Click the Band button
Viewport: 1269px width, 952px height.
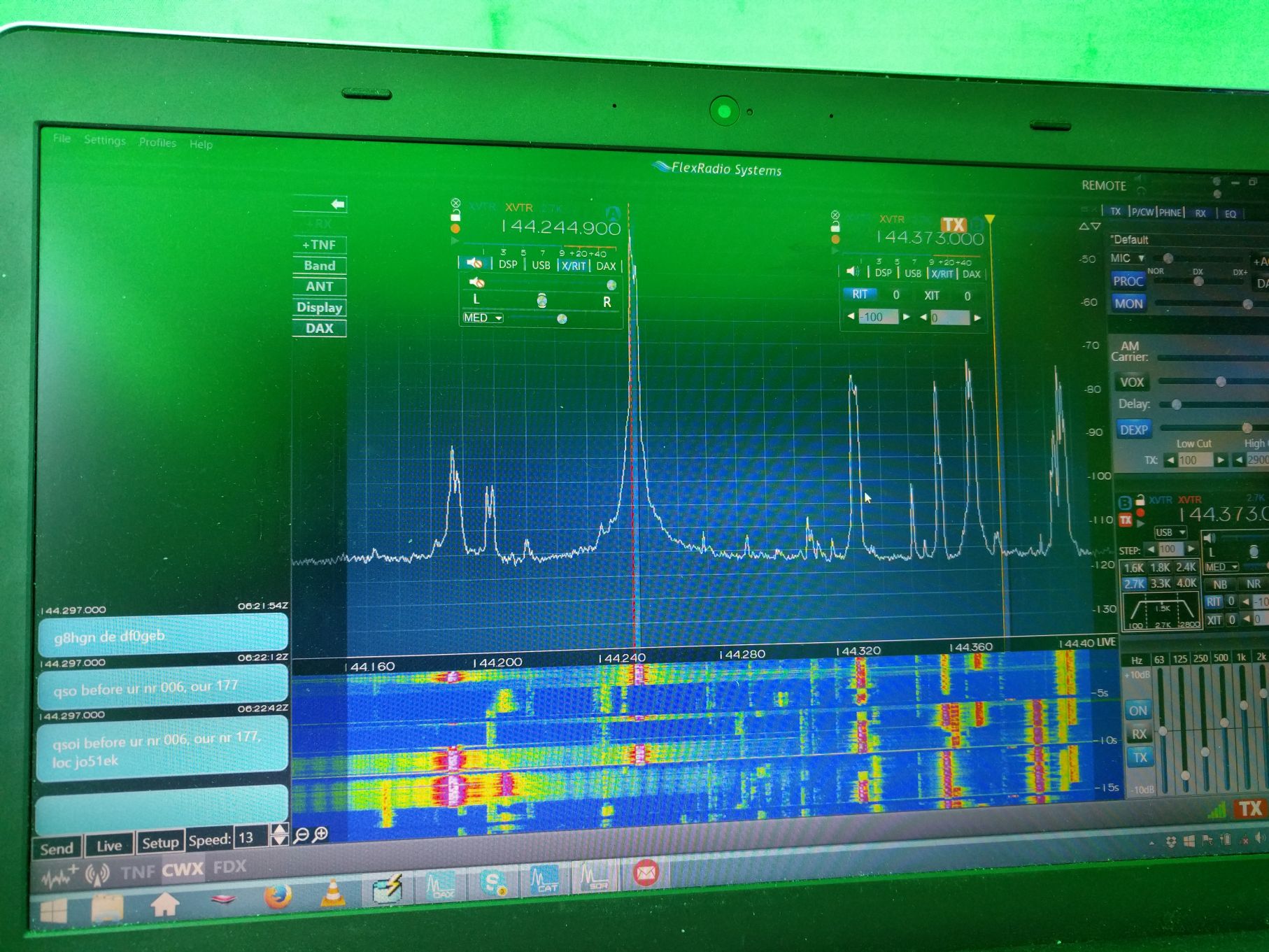(x=320, y=266)
